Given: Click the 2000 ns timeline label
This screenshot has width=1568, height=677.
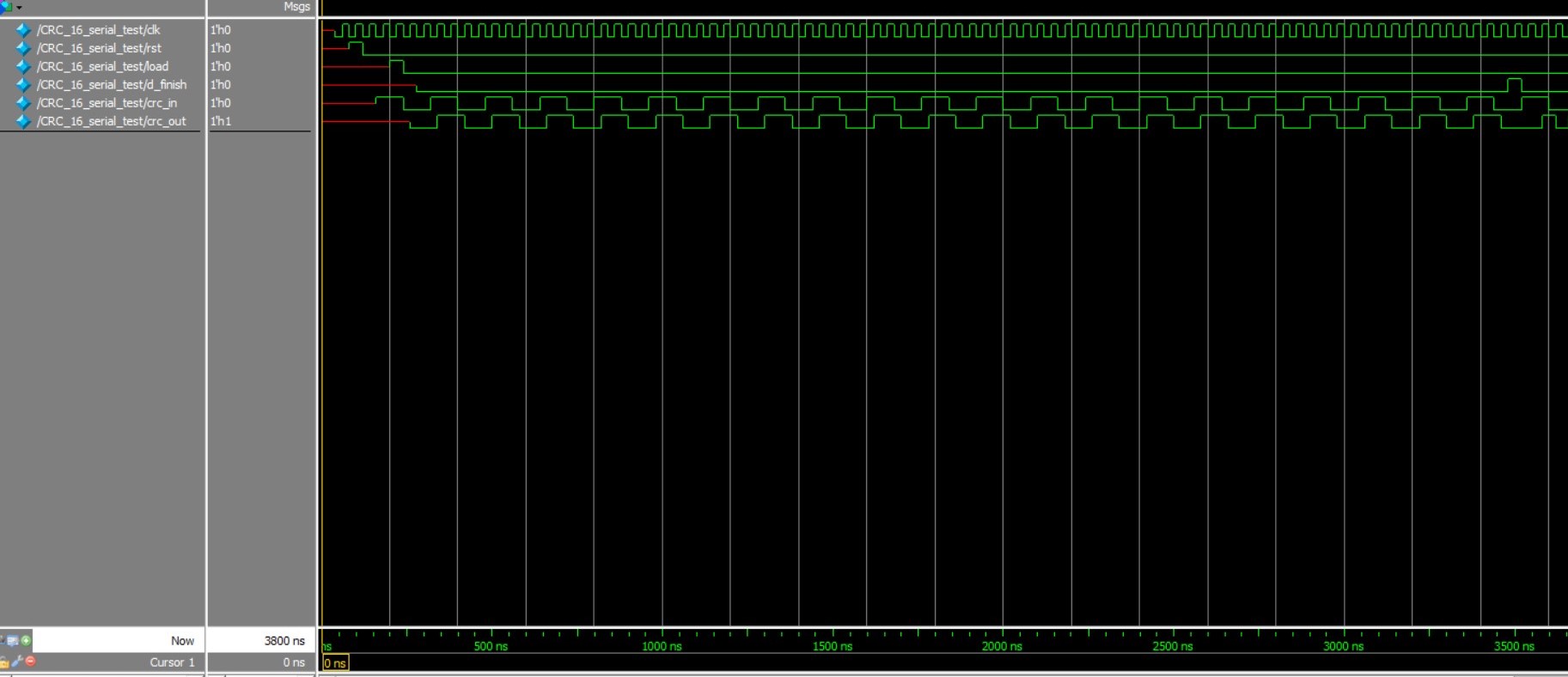Looking at the screenshot, I should coord(1002,646).
